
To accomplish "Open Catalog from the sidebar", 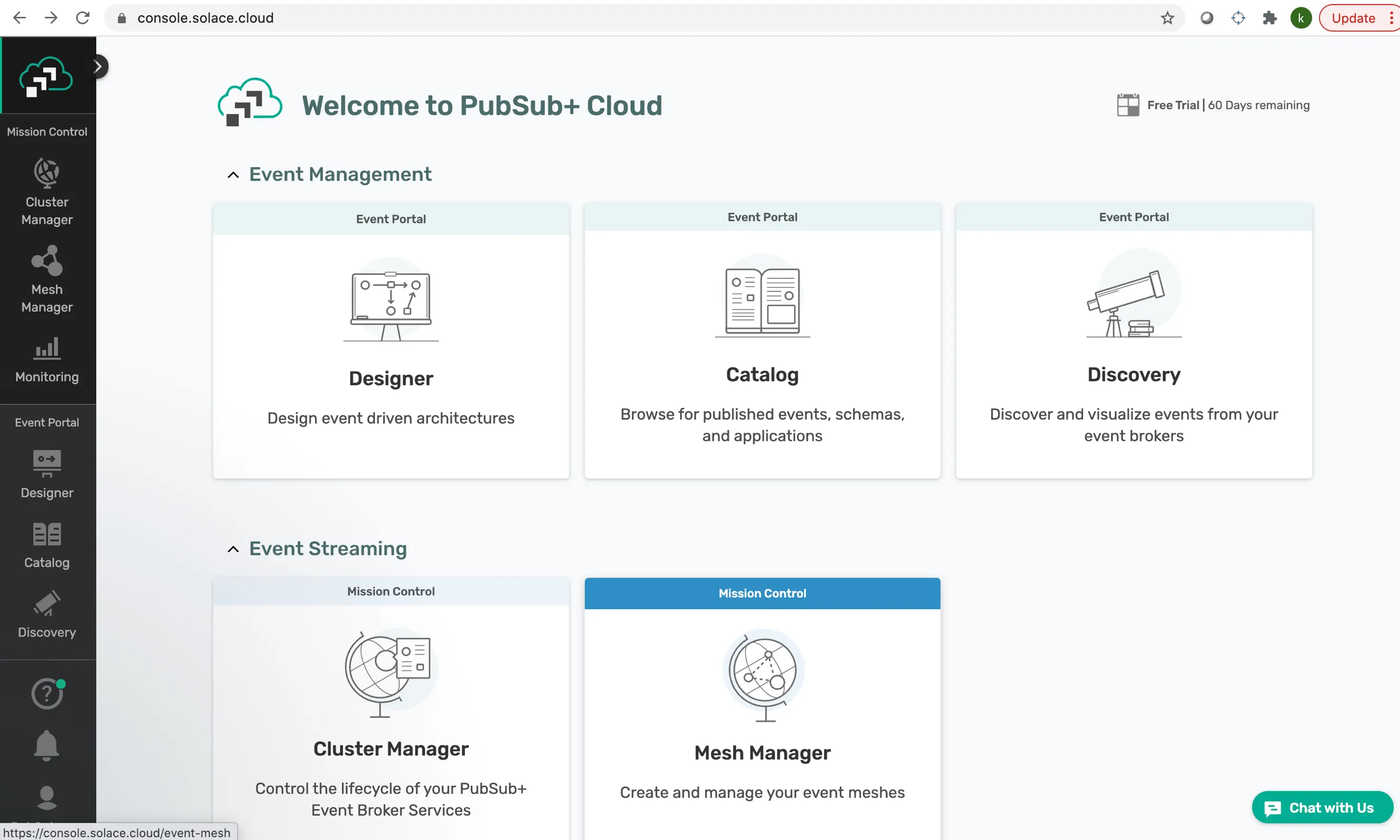I will (47, 546).
